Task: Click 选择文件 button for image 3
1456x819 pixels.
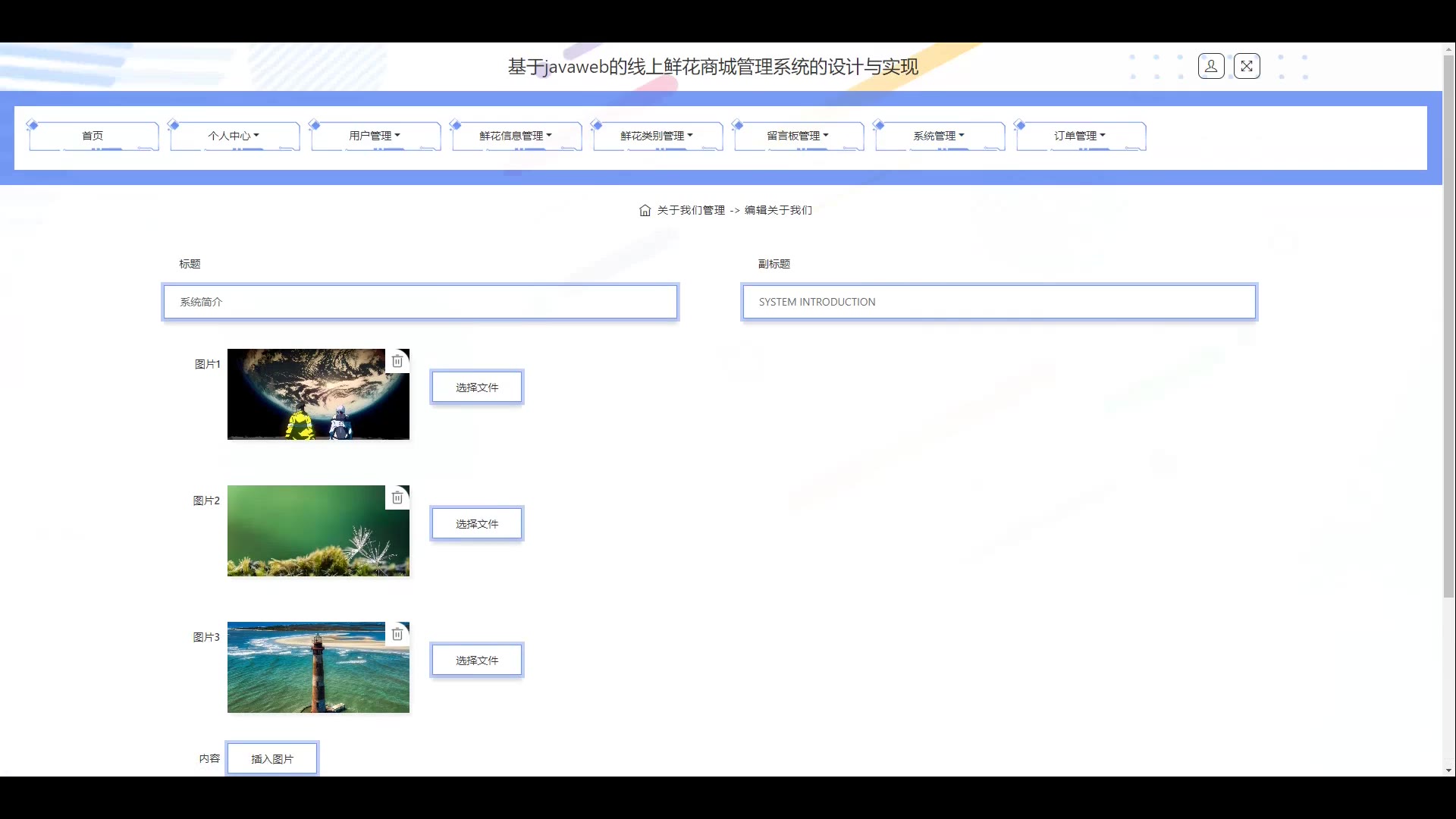Action: coord(477,660)
